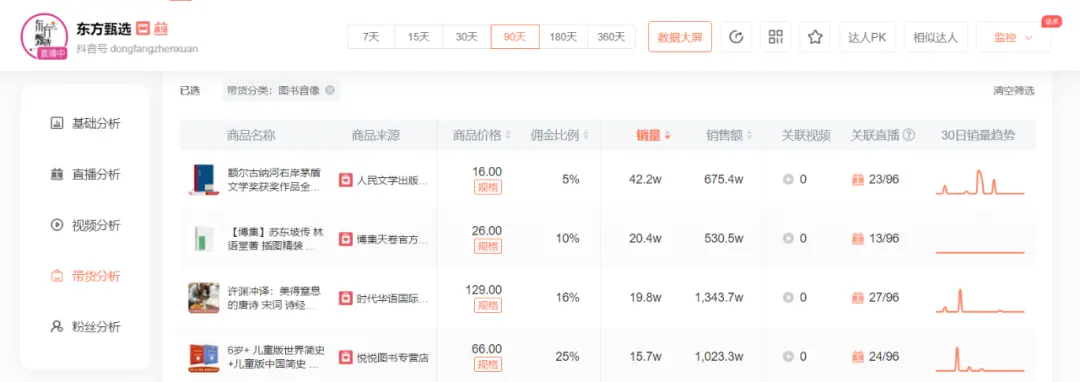Click 清空筛选 to clear filters
Image resolution: width=1080 pixels, height=382 pixels.
[1013, 90]
